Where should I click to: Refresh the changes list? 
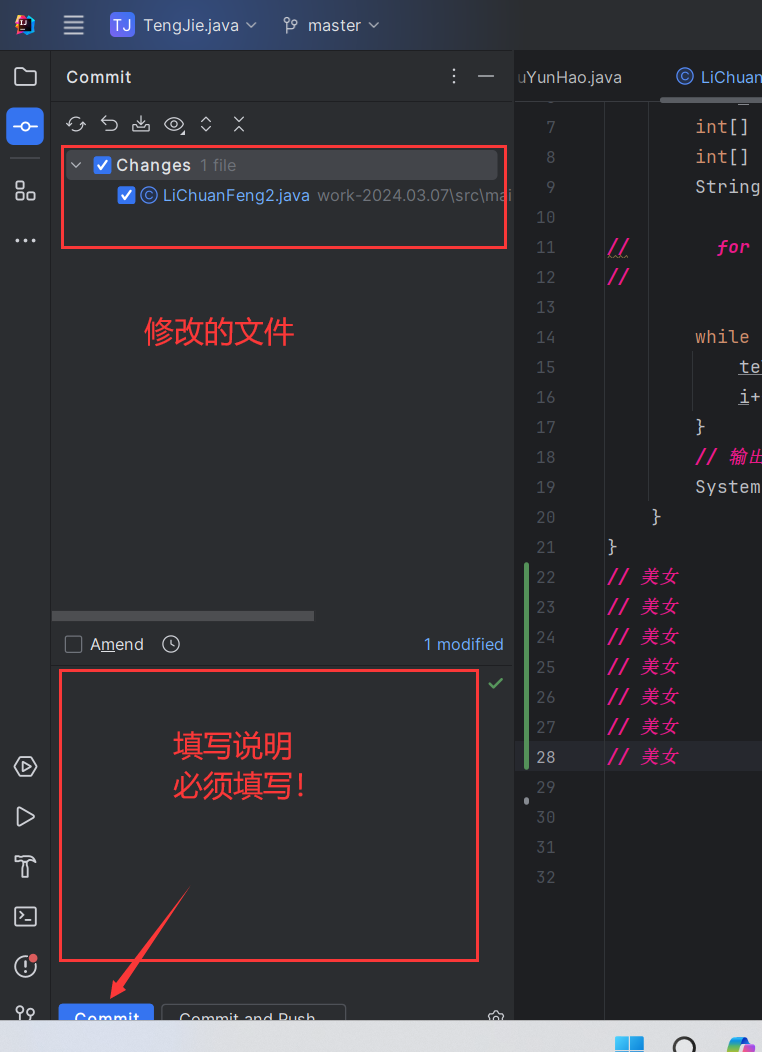pyautogui.click(x=76, y=124)
